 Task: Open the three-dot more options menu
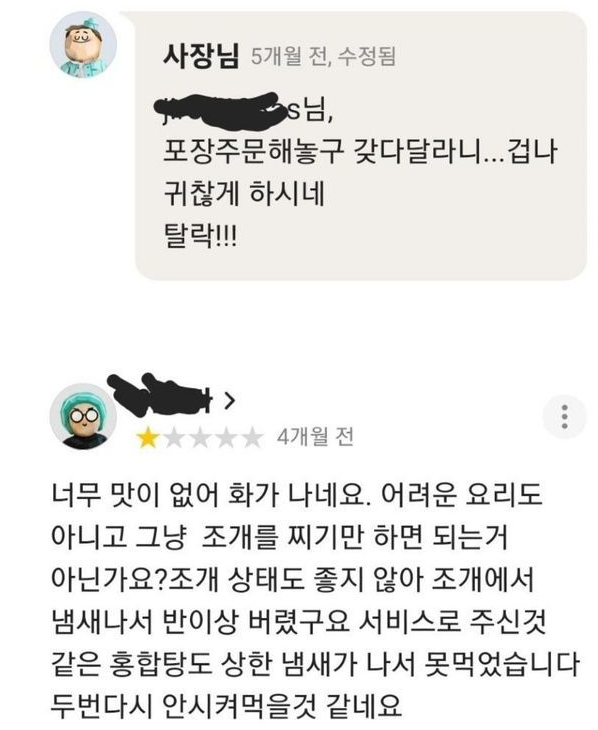point(564,417)
